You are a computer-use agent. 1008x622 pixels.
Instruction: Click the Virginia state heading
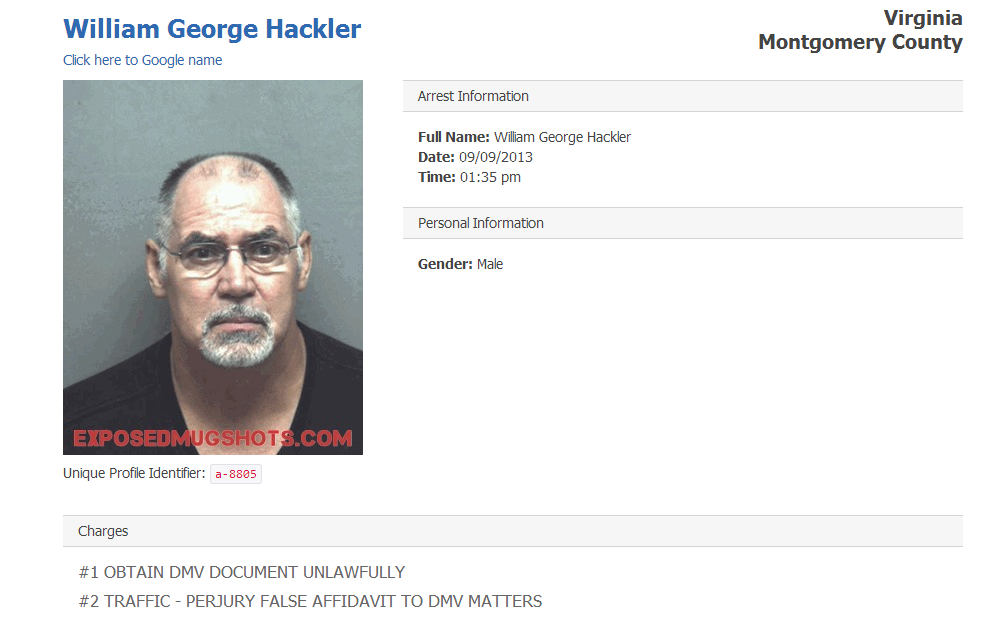pyautogui.click(x=923, y=18)
